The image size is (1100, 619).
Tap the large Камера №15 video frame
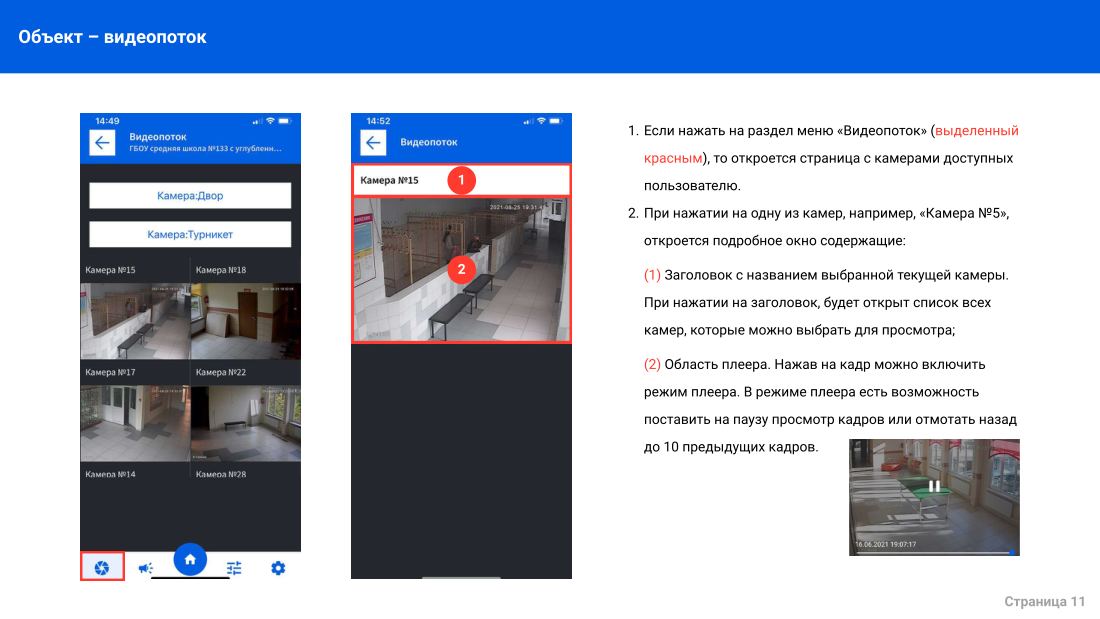point(461,269)
